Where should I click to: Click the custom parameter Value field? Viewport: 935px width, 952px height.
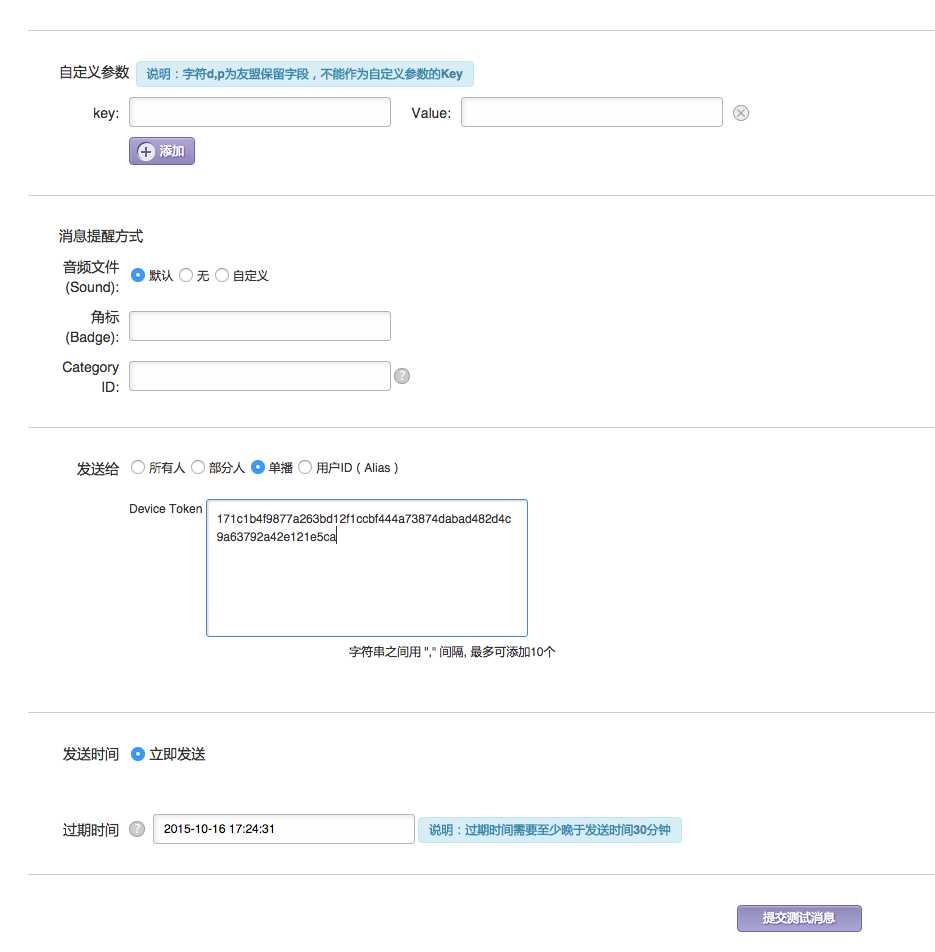[591, 112]
